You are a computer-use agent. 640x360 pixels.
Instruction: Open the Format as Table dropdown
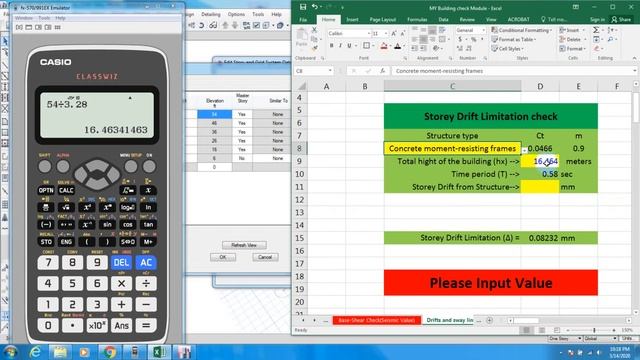point(514,39)
